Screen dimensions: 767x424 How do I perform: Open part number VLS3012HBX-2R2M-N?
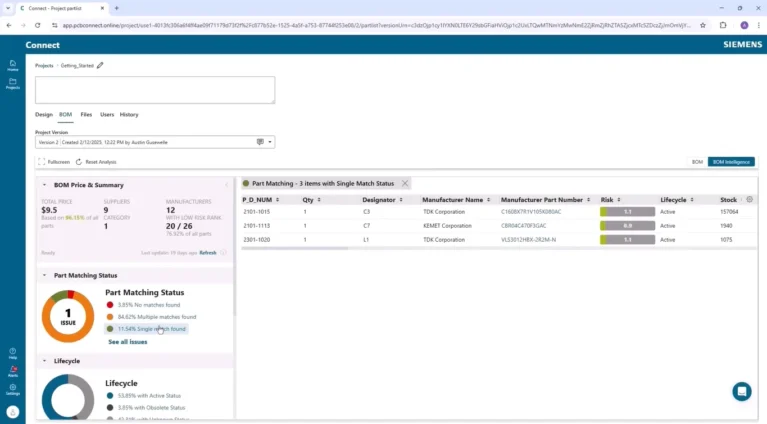tap(528, 240)
